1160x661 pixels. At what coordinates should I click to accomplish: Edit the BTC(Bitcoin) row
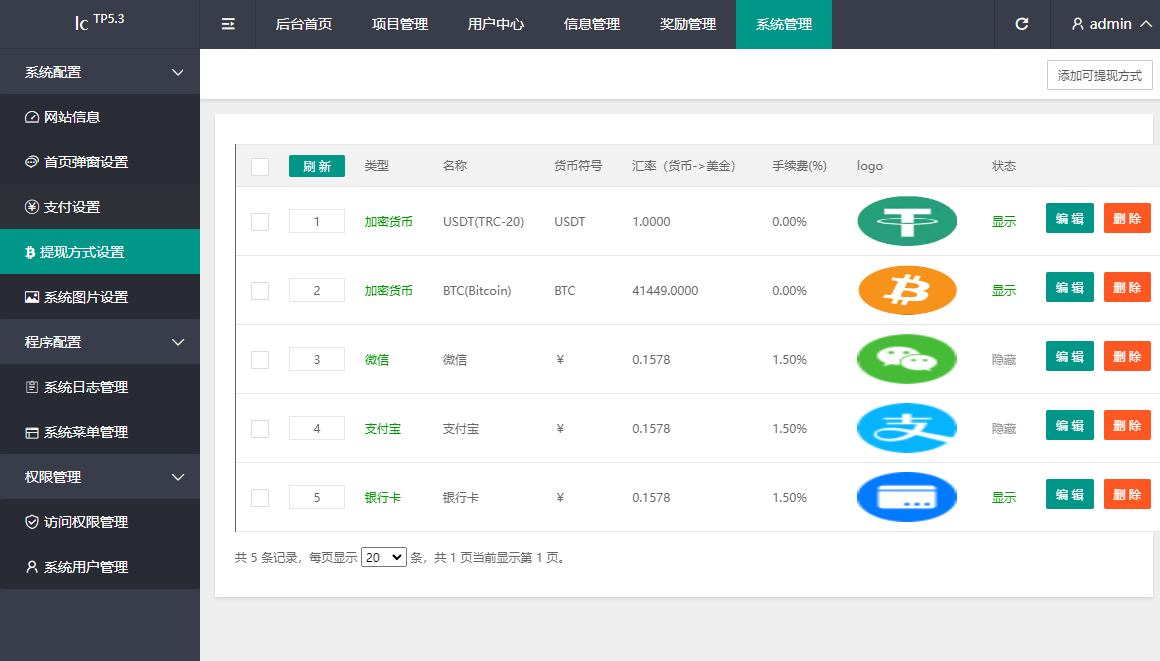pos(1070,287)
